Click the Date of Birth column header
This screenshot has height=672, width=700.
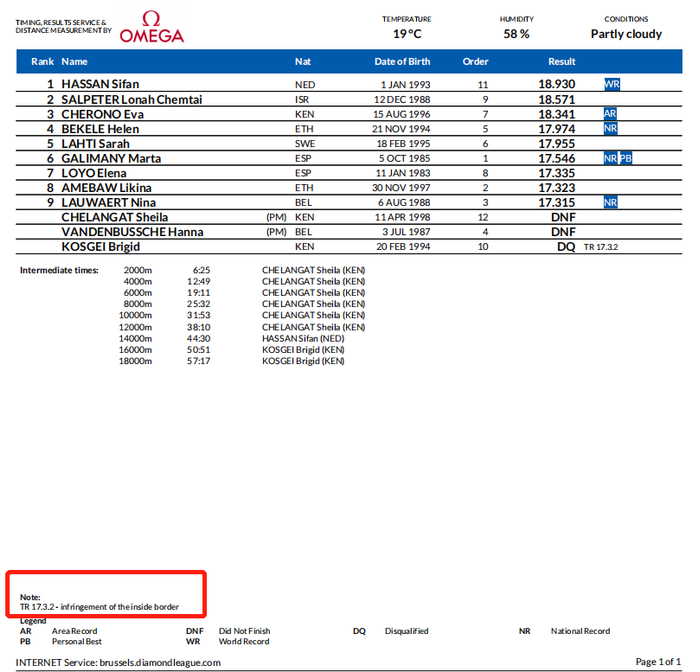click(x=402, y=62)
